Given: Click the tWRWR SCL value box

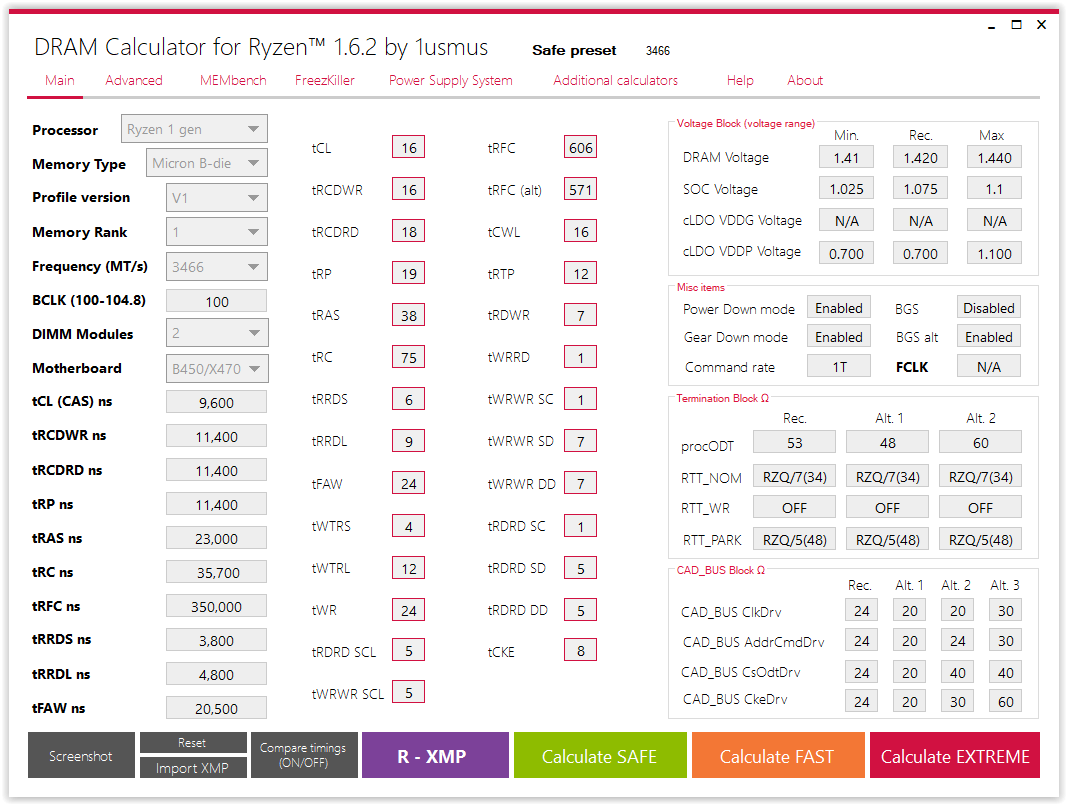Looking at the screenshot, I should click(408, 693).
